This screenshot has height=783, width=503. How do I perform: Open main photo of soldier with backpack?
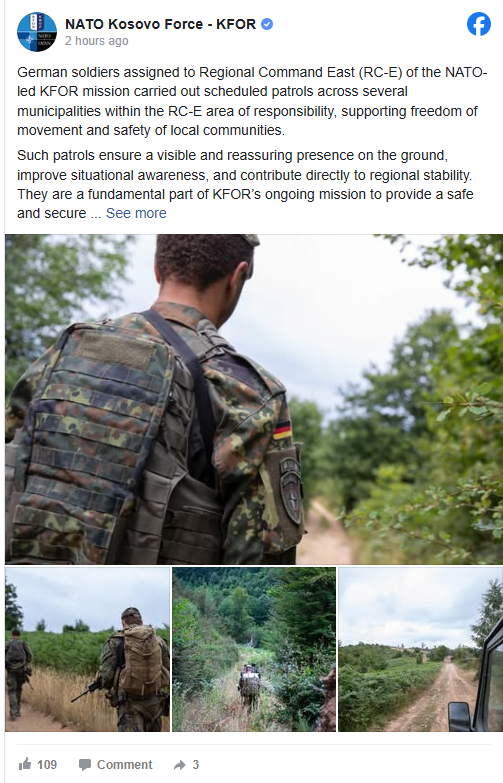(x=254, y=399)
